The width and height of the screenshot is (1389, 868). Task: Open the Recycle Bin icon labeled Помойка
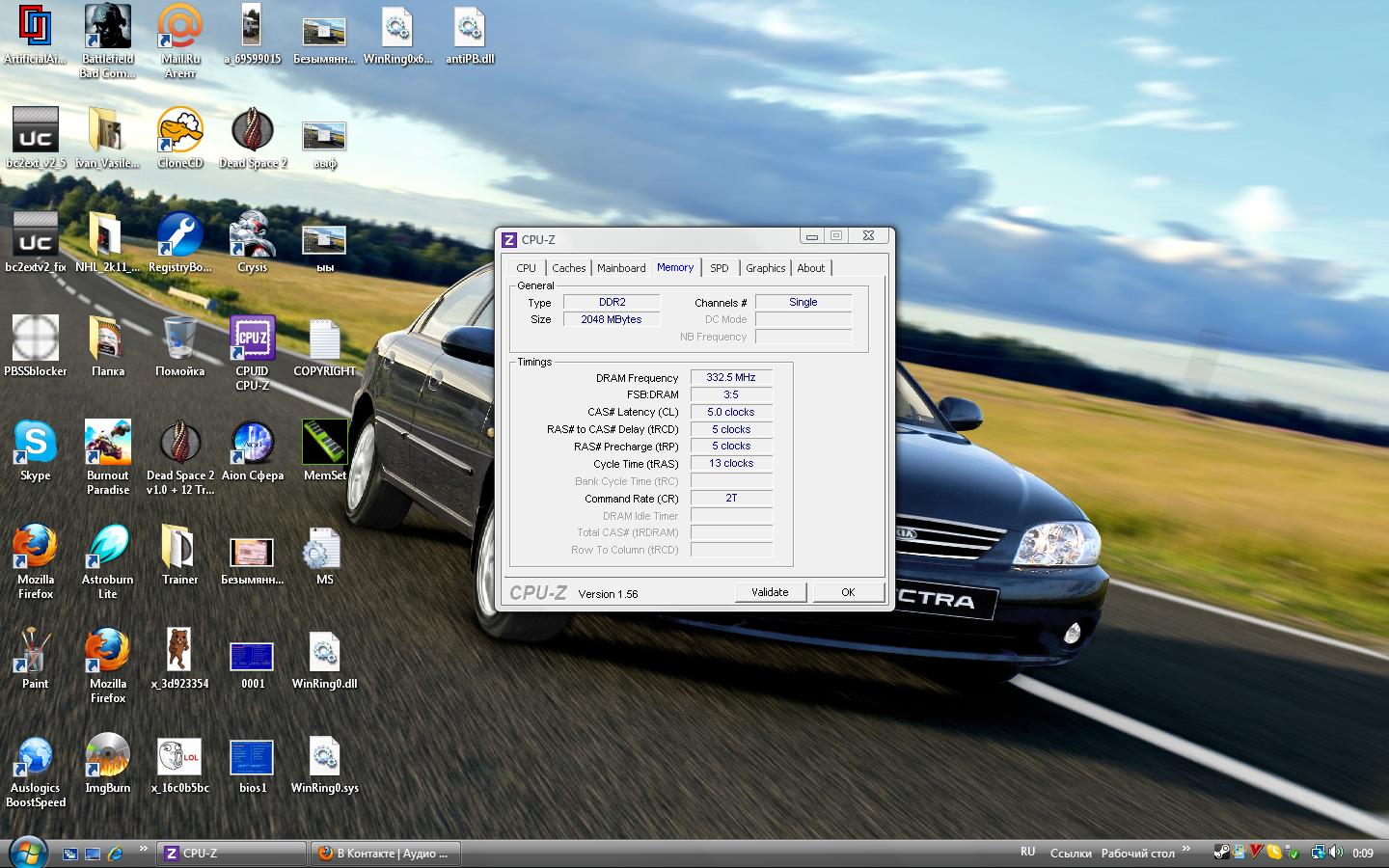pyautogui.click(x=179, y=339)
